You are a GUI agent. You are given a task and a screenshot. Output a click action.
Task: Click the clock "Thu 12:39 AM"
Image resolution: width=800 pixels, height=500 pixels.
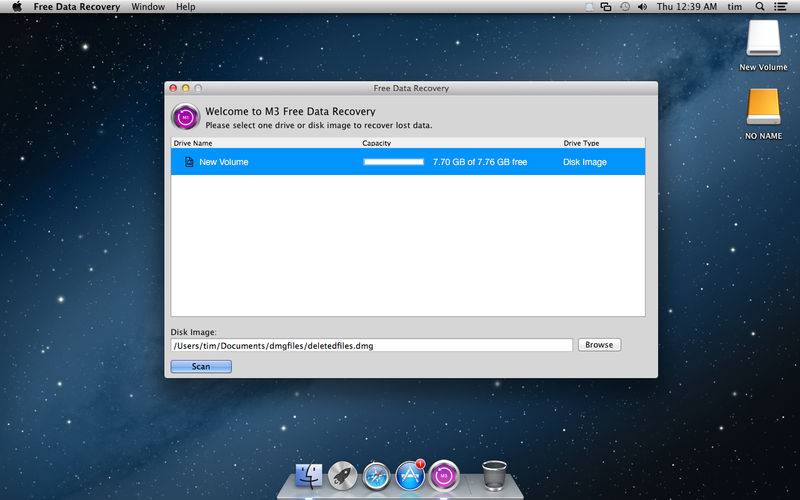(687, 7)
